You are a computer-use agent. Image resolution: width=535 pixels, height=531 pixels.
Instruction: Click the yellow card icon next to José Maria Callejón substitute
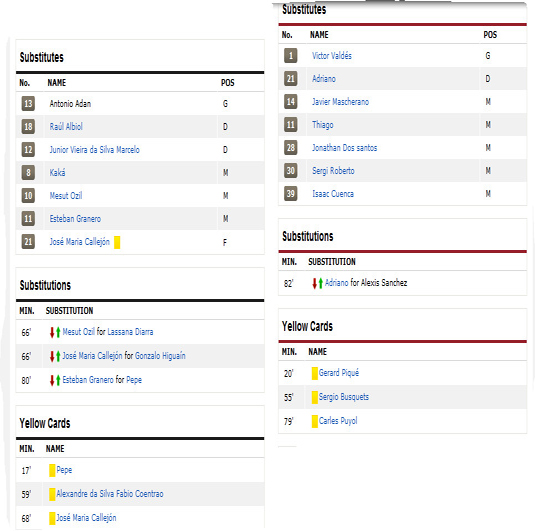pyautogui.click(x=117, y=242)
